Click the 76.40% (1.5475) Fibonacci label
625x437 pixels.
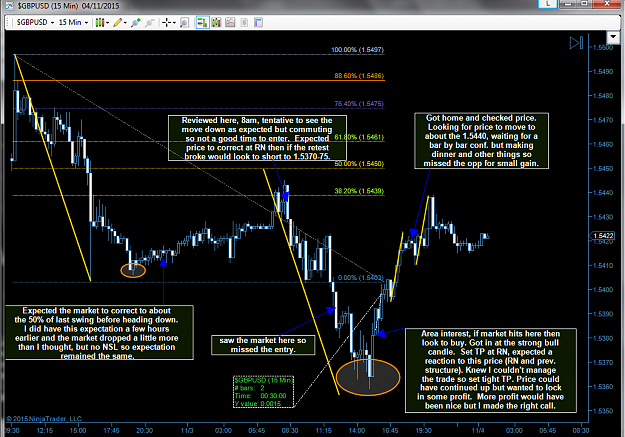[x=359, y=104]
